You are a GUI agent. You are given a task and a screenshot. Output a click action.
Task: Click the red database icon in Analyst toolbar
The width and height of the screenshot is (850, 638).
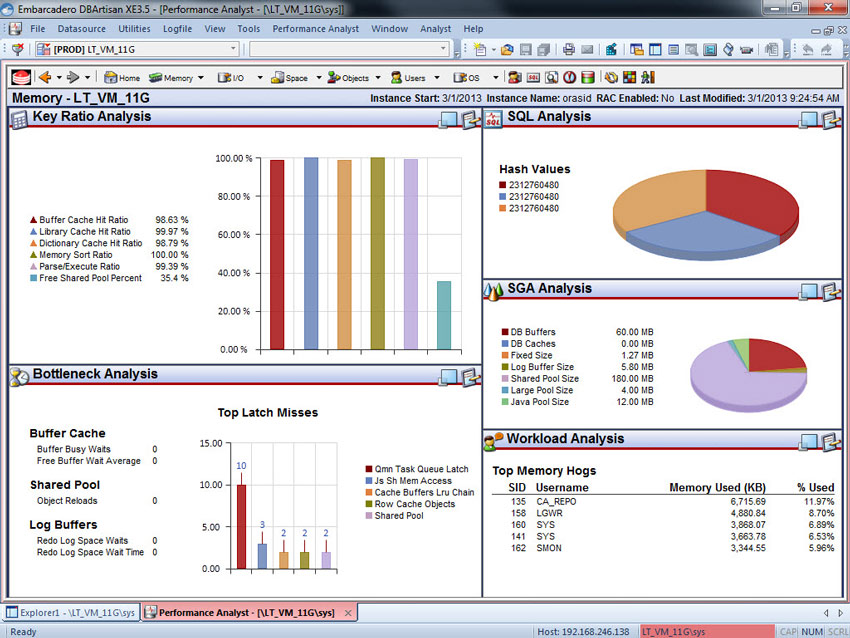click(21, 78)
